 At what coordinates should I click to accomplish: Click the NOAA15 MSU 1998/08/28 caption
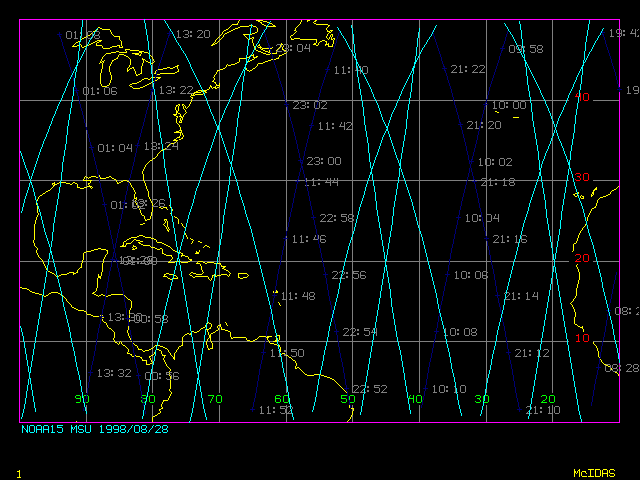click(x=95, y=429)
